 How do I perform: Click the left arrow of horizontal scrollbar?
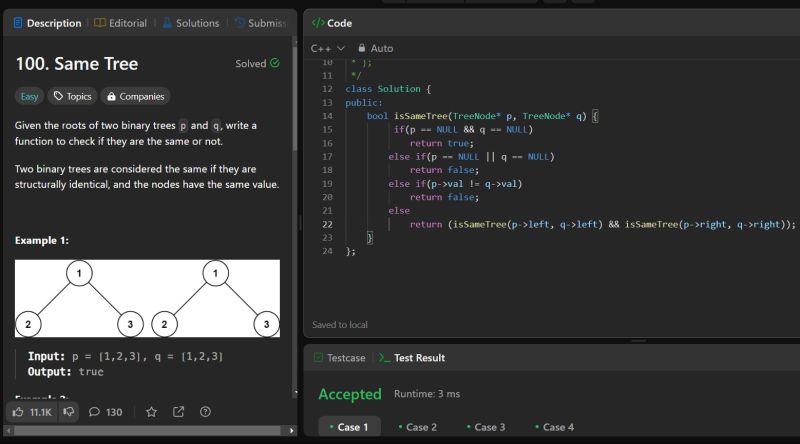(8, 431)
